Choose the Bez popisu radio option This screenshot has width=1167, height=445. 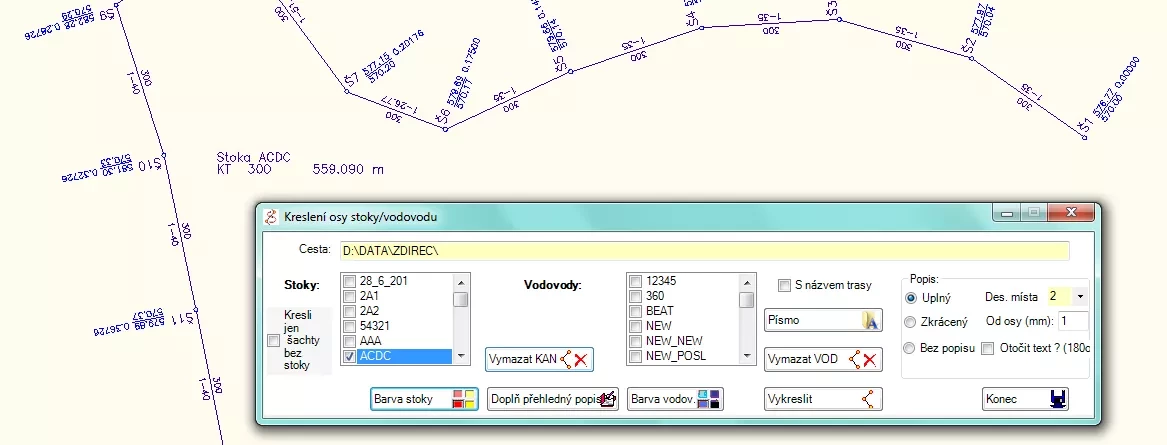click(911, 348)
